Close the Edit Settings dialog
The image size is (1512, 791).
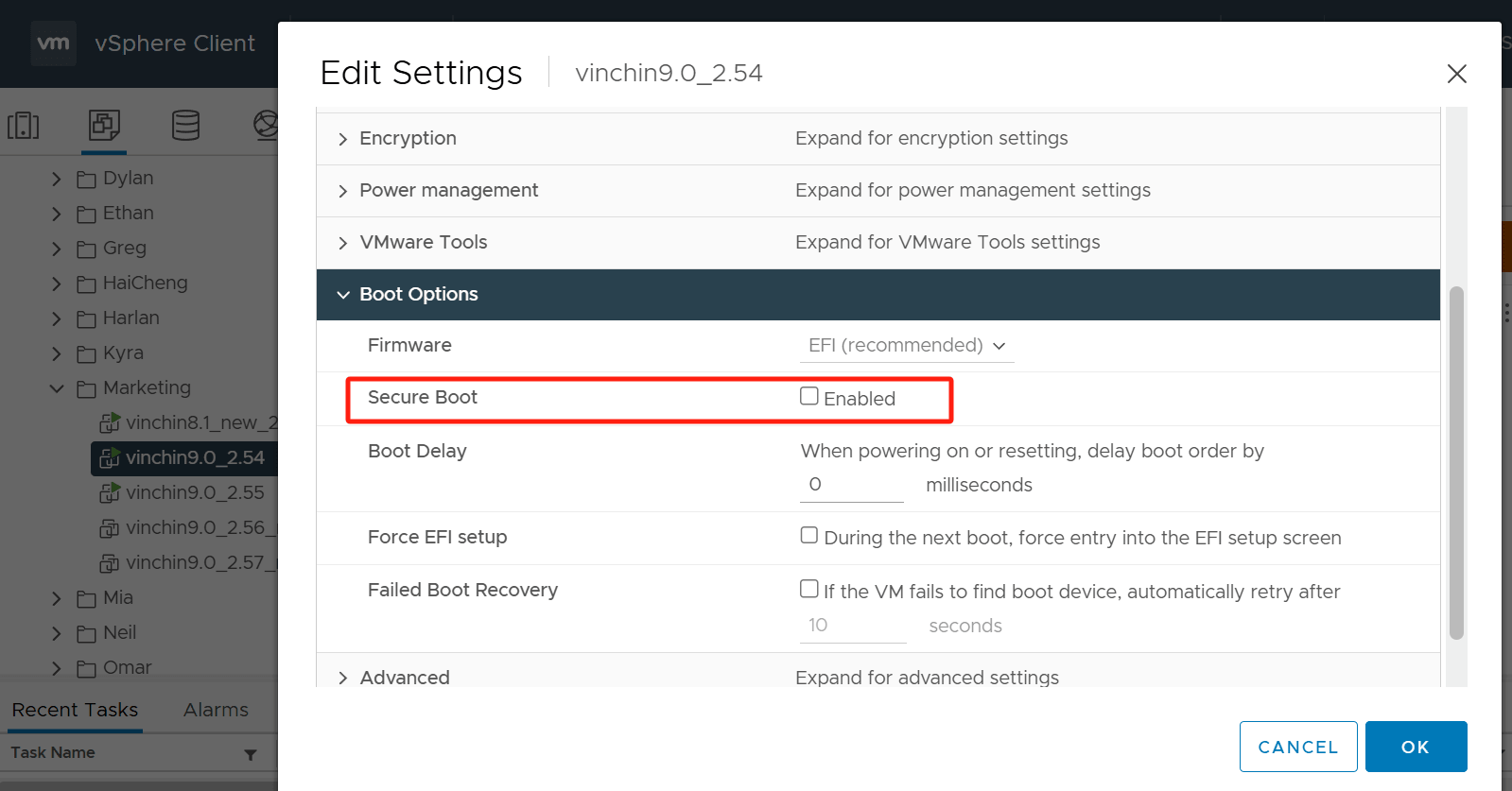pyautogui.click(x=1456, y=74)
